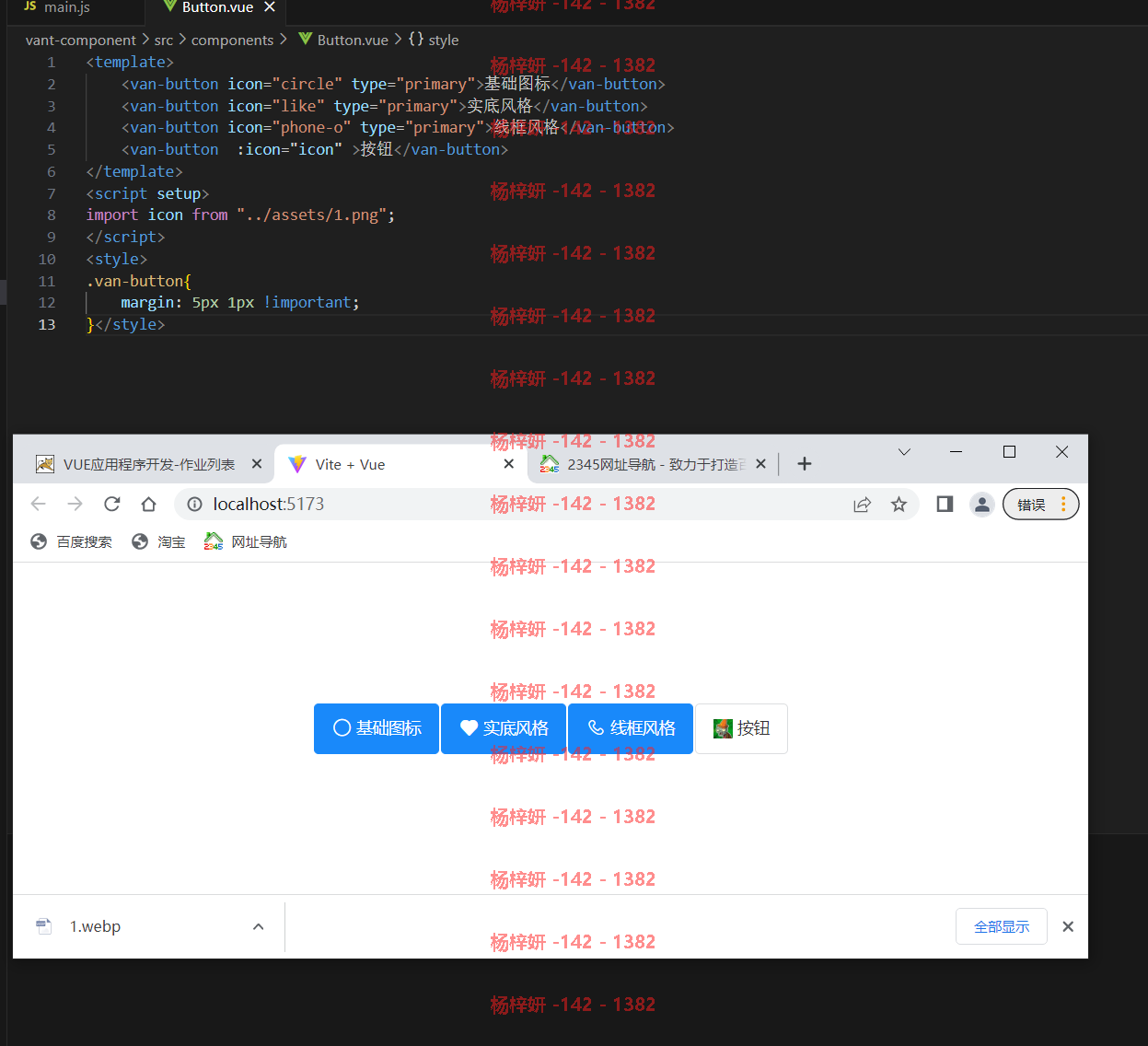The height and width of the screenshot is (1046, 1148).
Task: Open the 淘宝 bookmark
Action: (x=159, y=542)
